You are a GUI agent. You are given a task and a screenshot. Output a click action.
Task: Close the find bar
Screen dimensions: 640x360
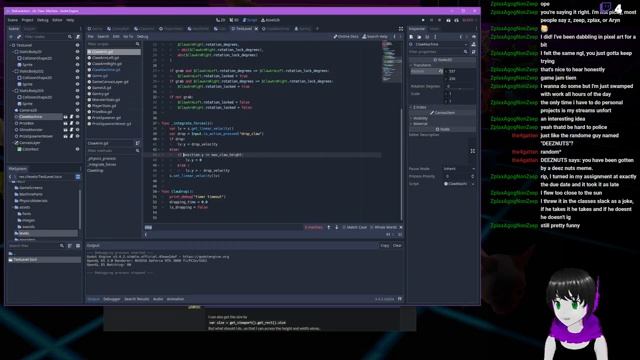(x=400, y=227)
